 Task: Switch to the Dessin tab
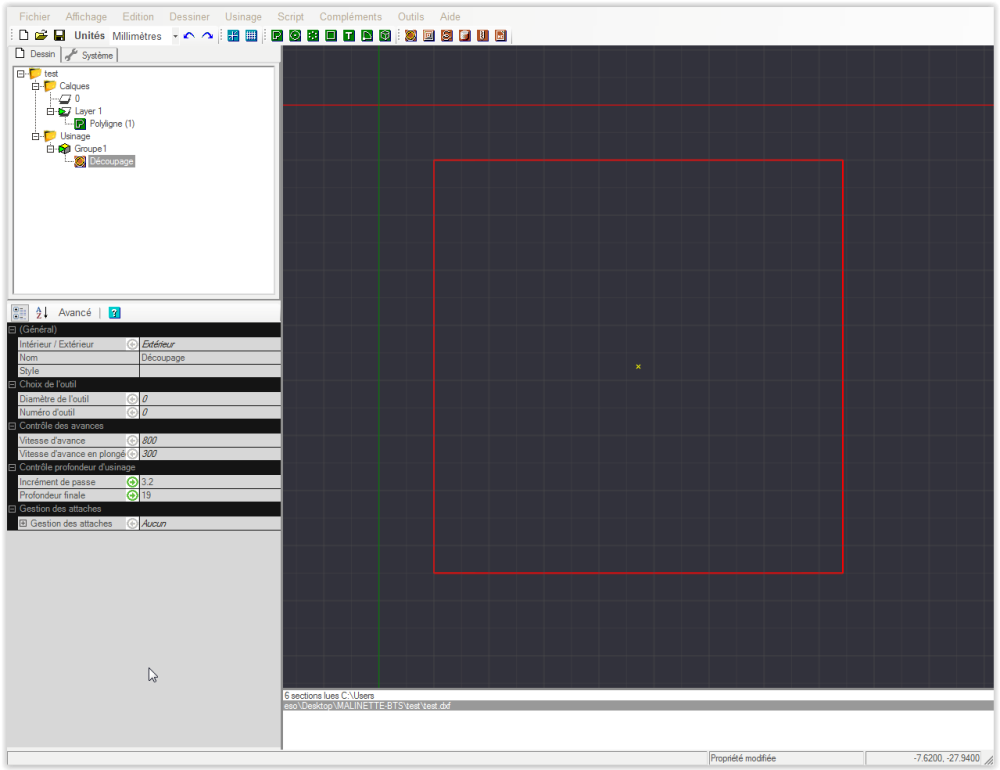pos(36,54)
